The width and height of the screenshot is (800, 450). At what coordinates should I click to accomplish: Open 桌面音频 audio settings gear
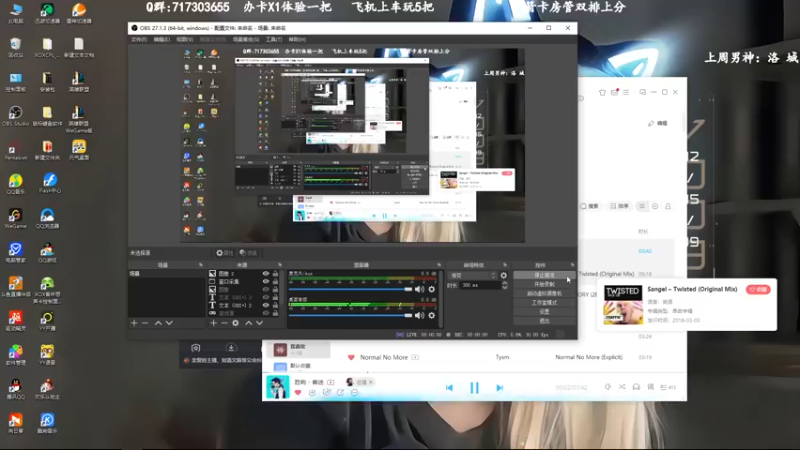432,315
